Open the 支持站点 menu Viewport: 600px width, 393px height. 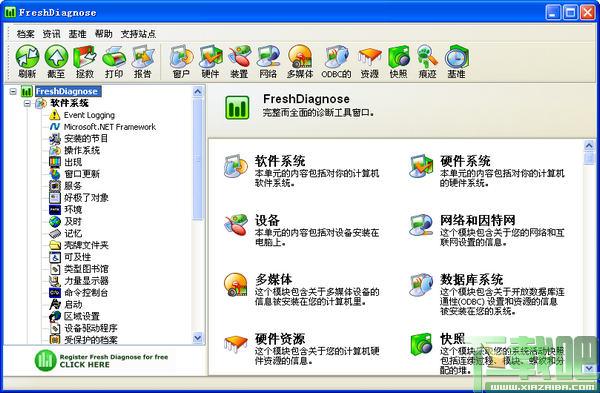tap(138, 34)
